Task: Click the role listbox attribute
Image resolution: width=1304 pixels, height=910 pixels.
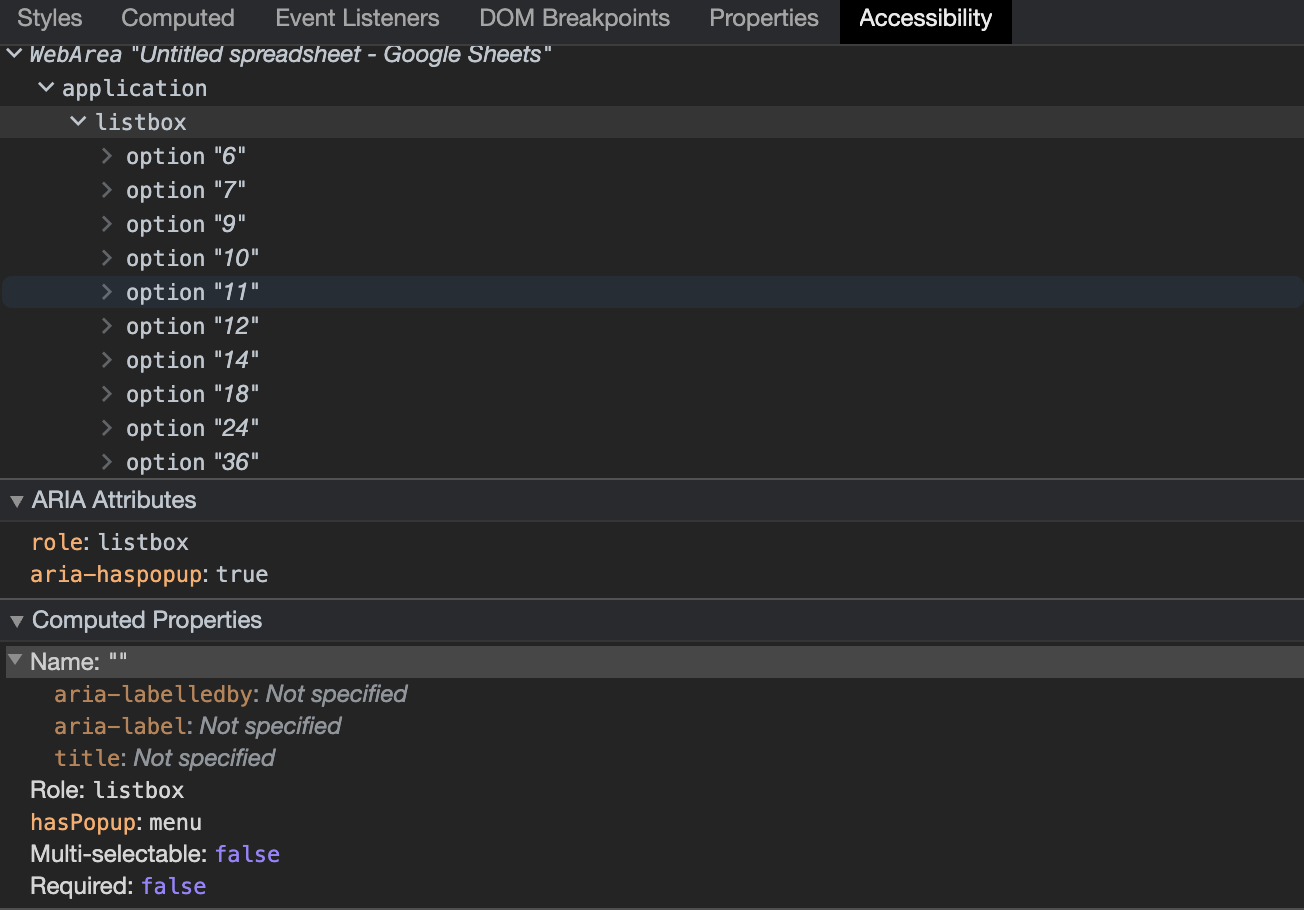Action: coord(110,542)
